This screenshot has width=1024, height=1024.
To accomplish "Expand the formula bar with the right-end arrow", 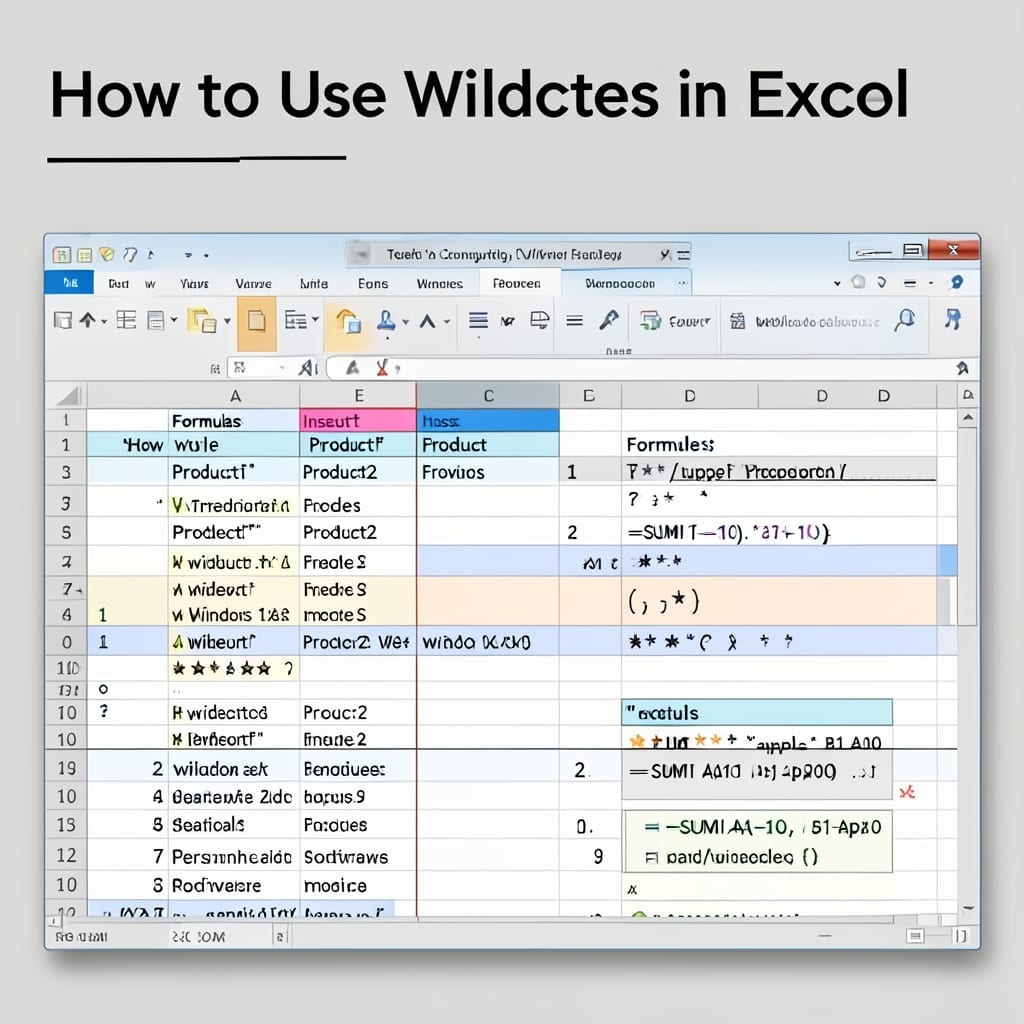I will click(963, 368).
